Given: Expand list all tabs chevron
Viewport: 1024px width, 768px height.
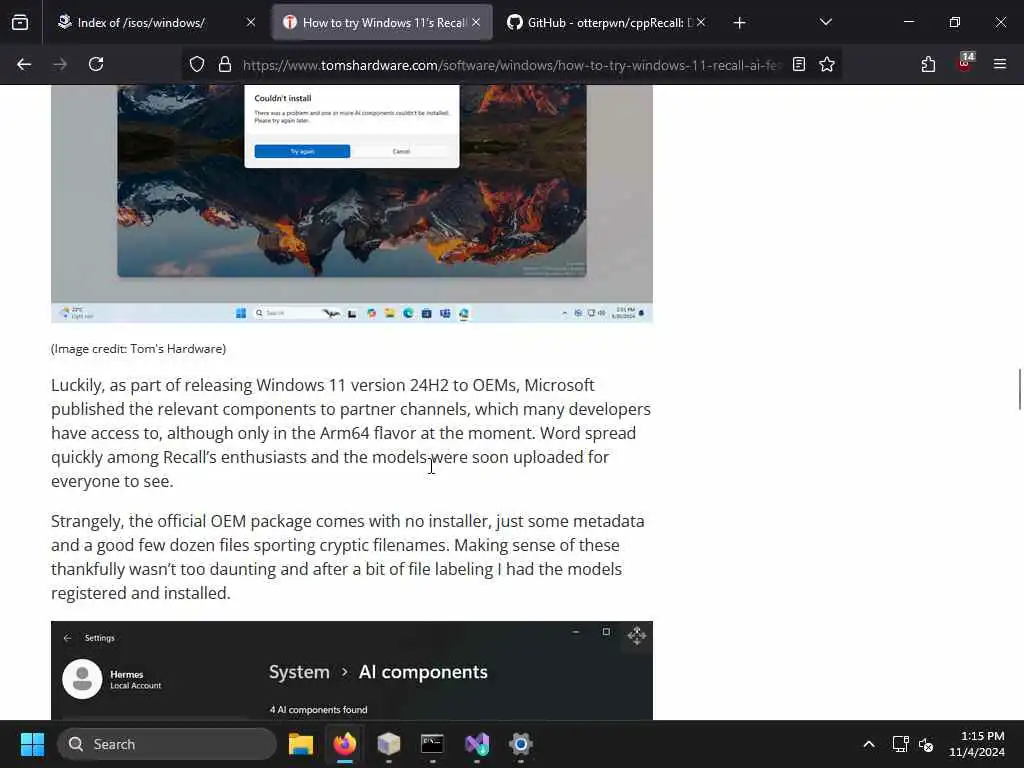Looking at the screenshot, I should tap(825, 23).
